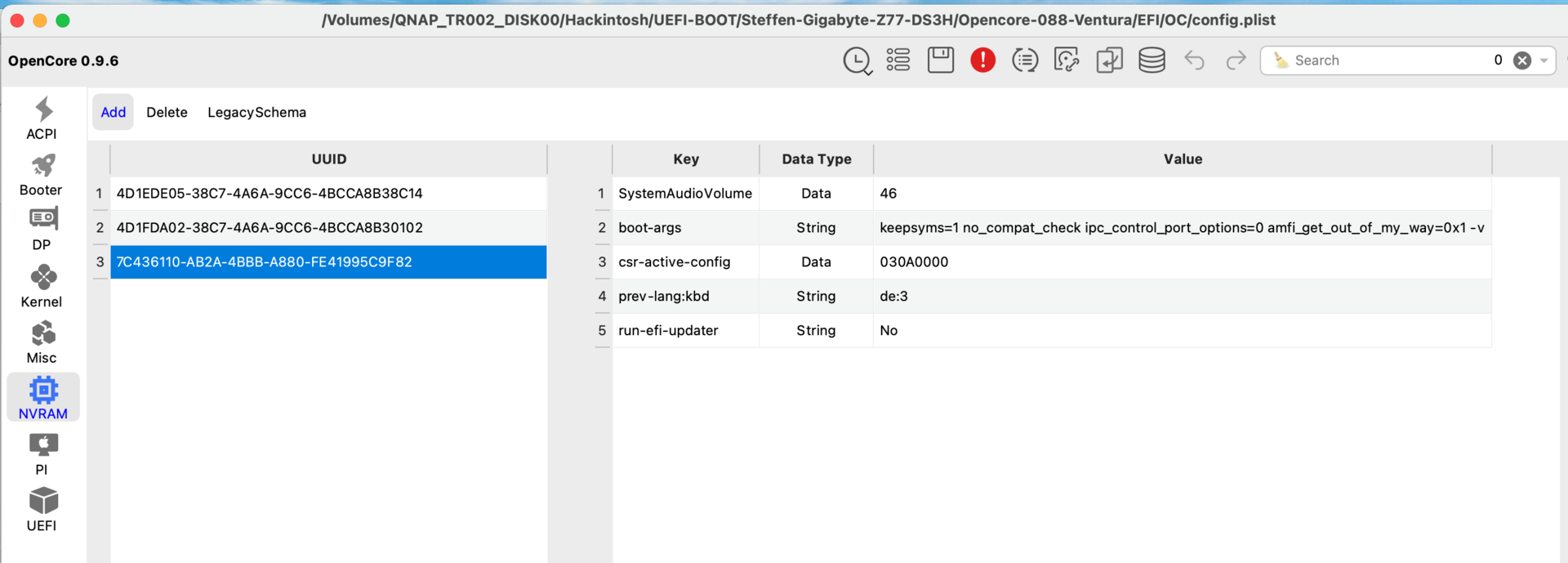Sort by the Data Type column header
This screenshot has width=1568, height=563.
(x=816, y=159)
